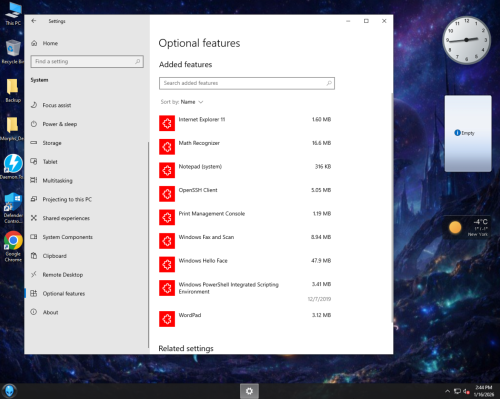Viewport: 500px width, 399px height.
Task: Go to Settings Home
Action: point(86,43)
